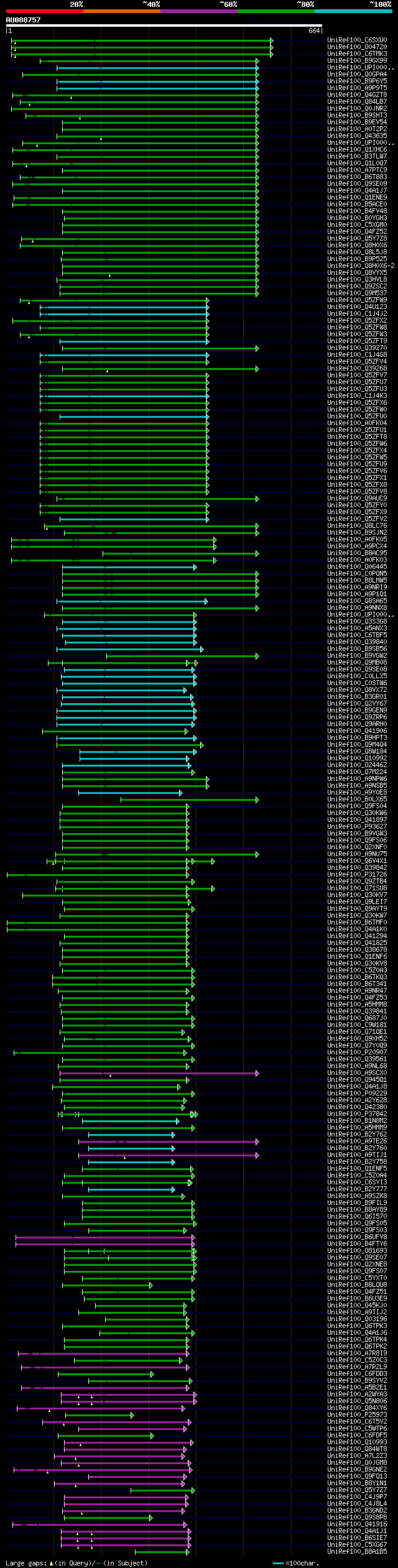
Task: Open hit UniRef100_Q6TPK4
Action: [357, 1340]
